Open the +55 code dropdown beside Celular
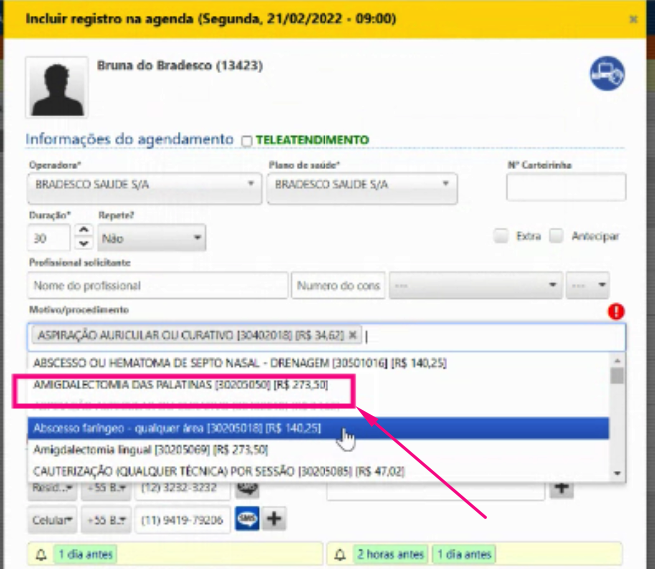This screenshot has height=569, width=655. (x=106, y=520)
